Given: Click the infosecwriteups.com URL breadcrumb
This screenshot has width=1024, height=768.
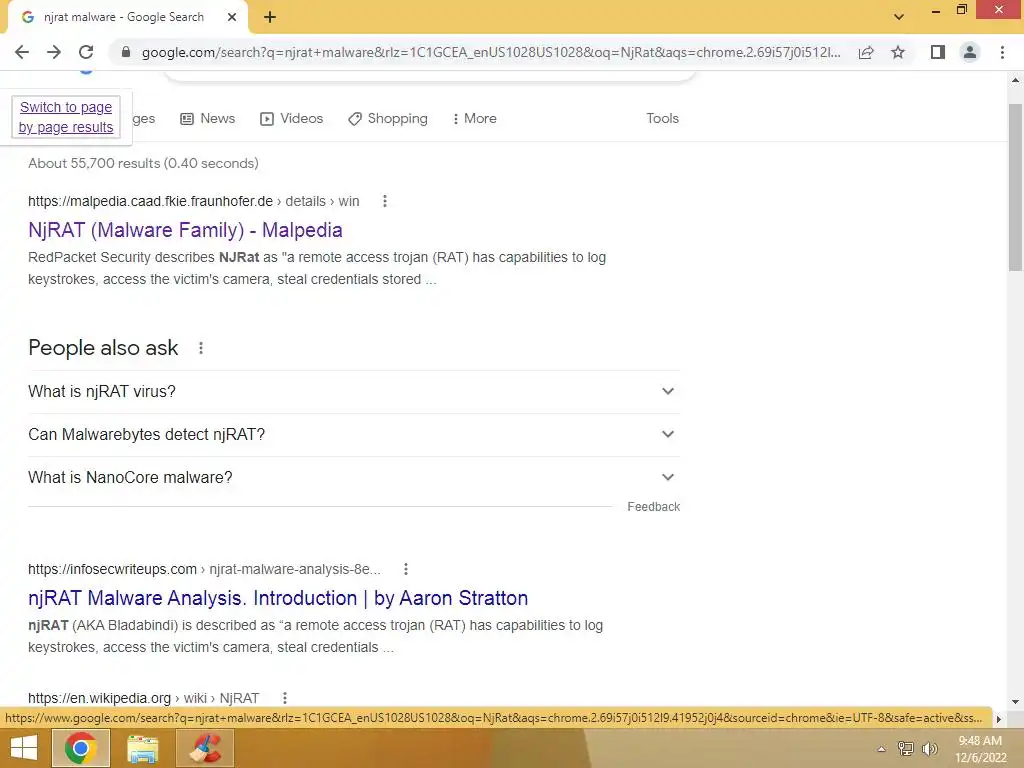Looking at the screenshot, I should [204, 569].
